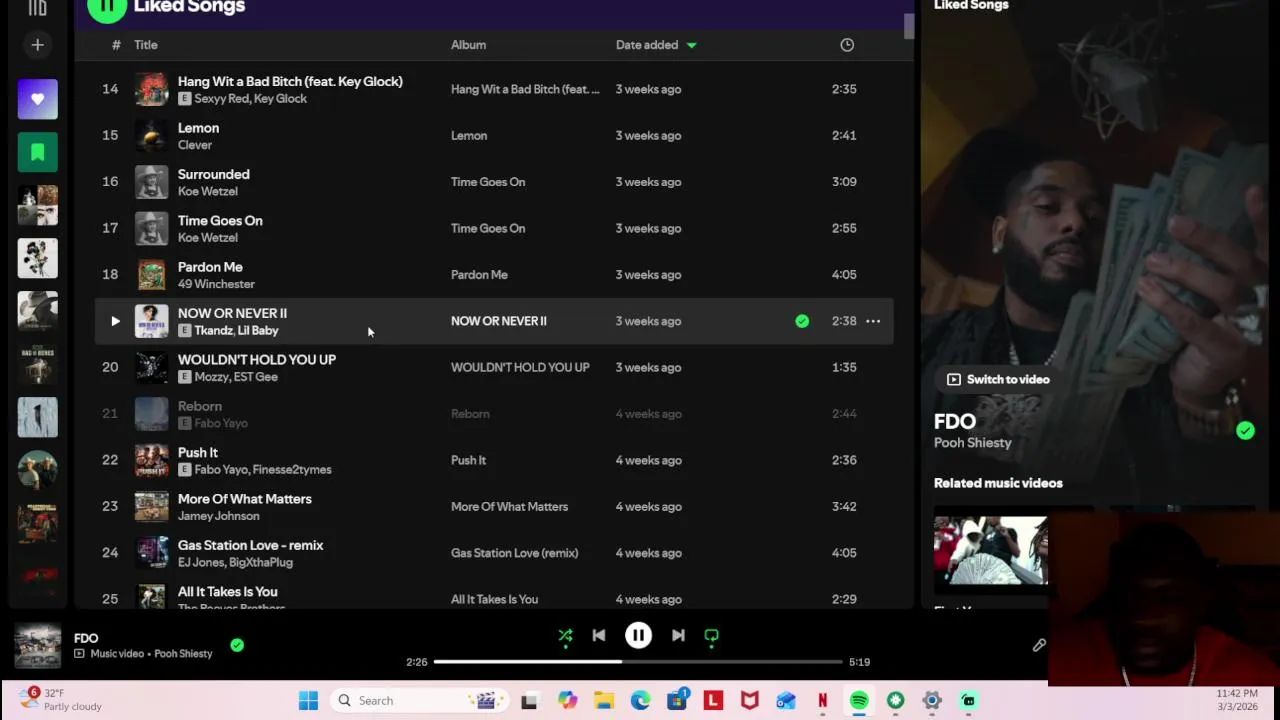
Task: Select Reborn greyed-out song title
Action: point(200,406)
